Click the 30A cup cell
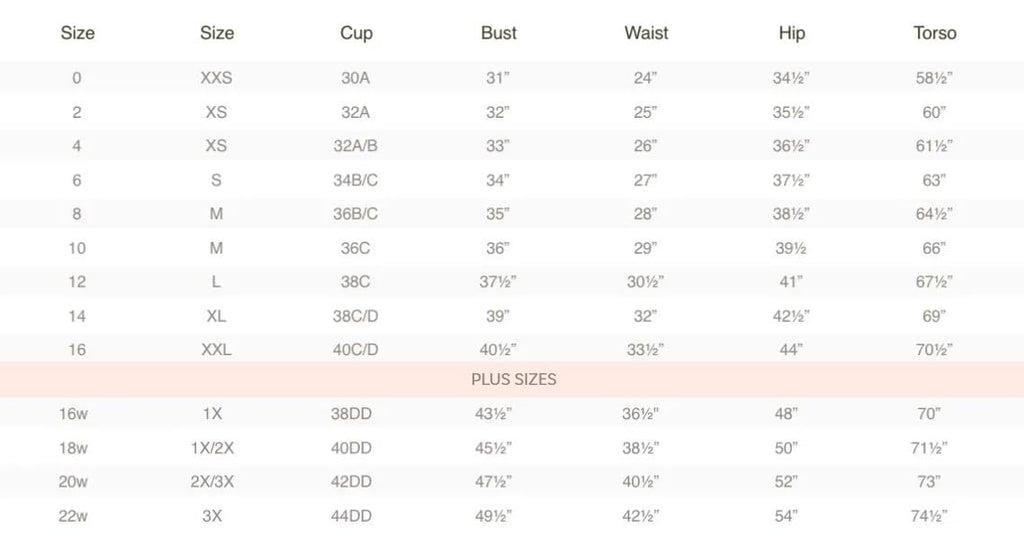Viewport: 1024px width, 536px height. click(x=355, y=78)
